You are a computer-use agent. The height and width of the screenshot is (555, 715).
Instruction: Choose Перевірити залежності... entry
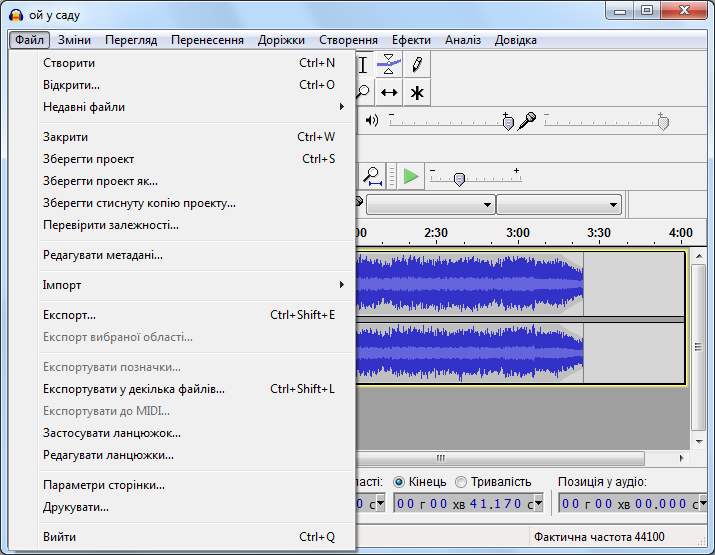tap(197, 225)
